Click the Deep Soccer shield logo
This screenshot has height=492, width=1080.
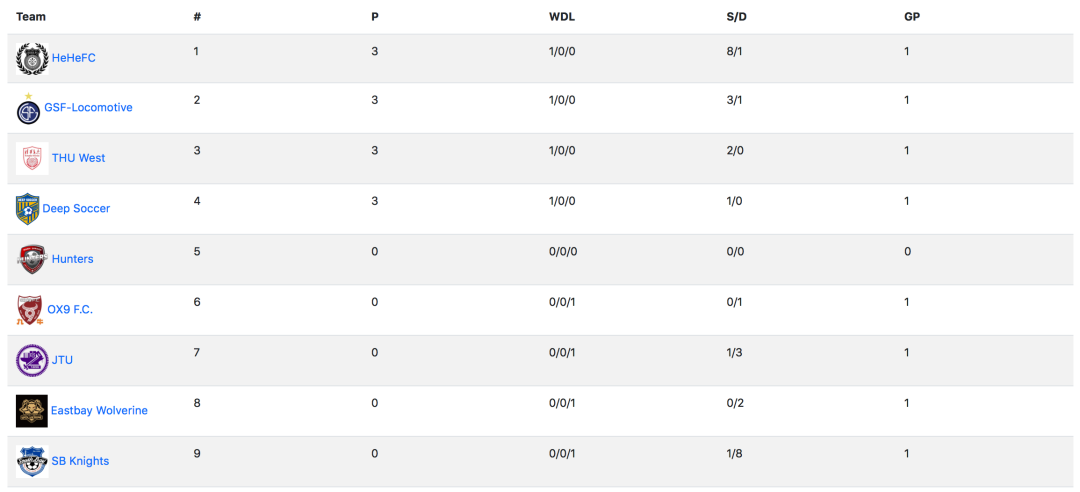(28, 209)
